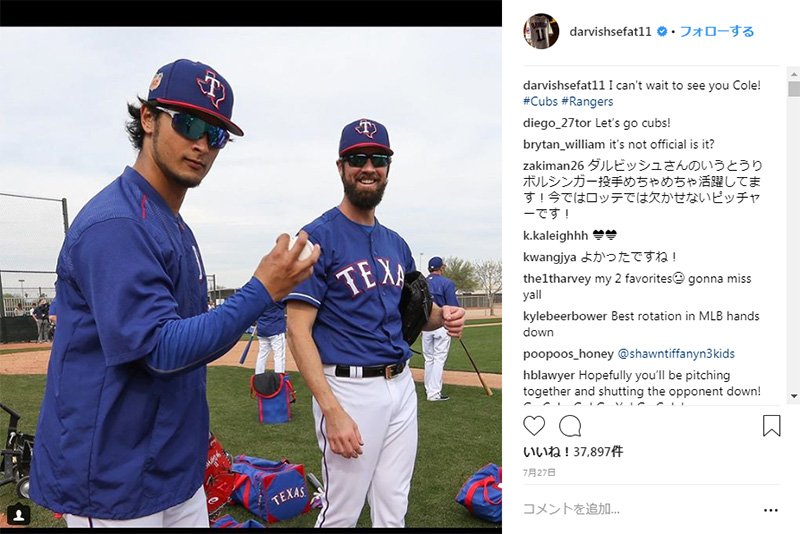Open commenter kylebeerbower profile
Screen dimensions: 800x534
click(565, 316)
